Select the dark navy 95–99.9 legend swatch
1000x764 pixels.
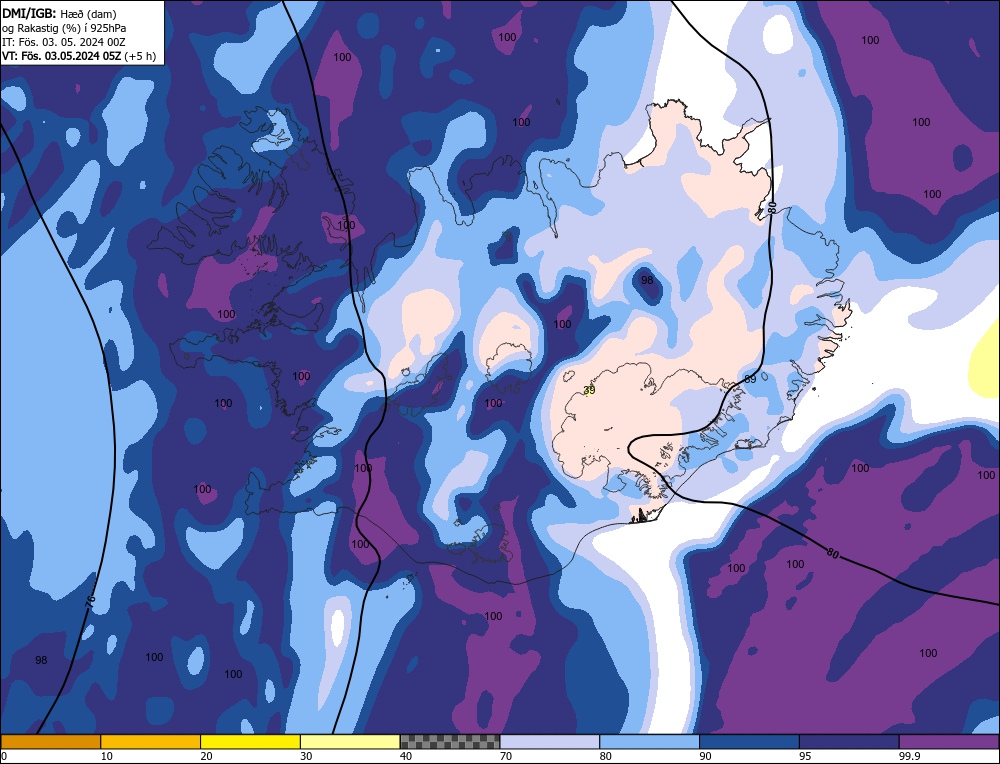tap(849, 742)
